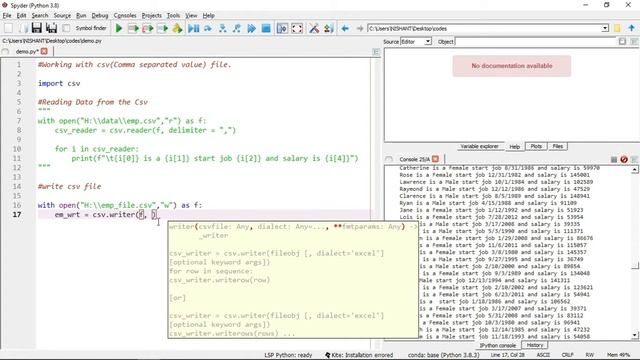The image size is (640, 360).
Task: Select the IPython console tab
Action: pyautogui.click(x=497, y=346)
